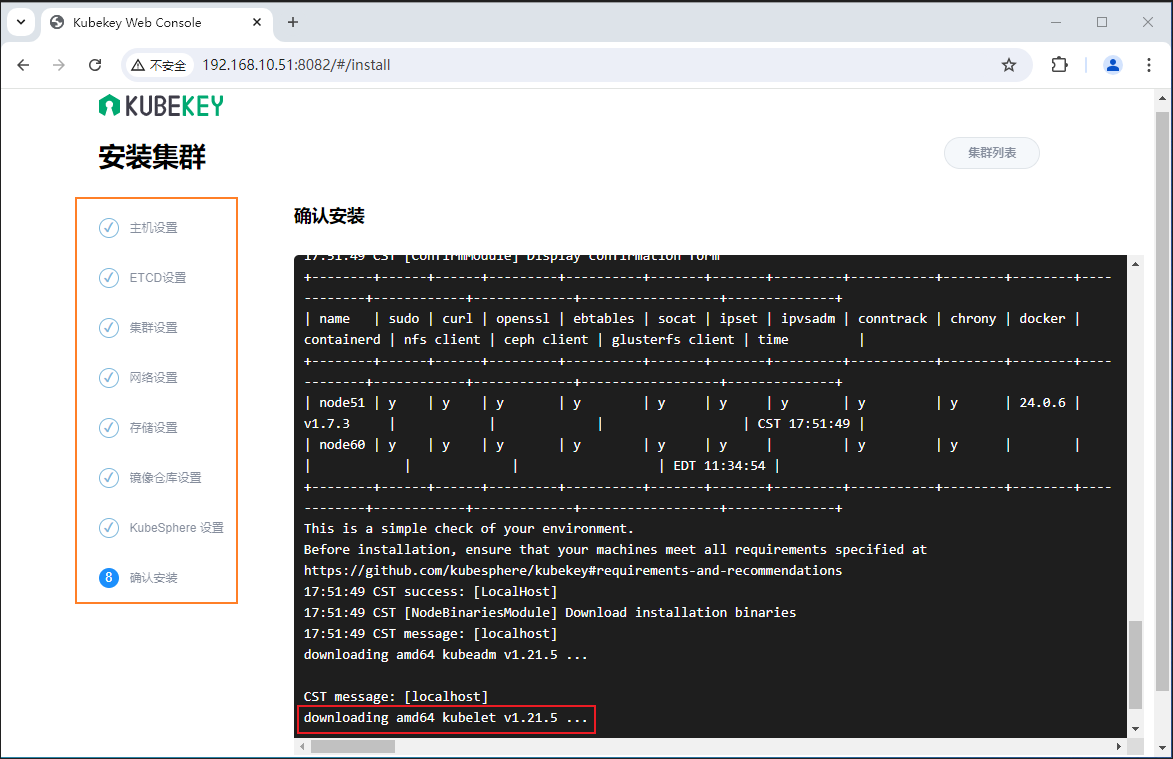Select the 确认安装 step label
Image resolution: width=1173 pixels, height=759 pixels.
tap(153, 578)
